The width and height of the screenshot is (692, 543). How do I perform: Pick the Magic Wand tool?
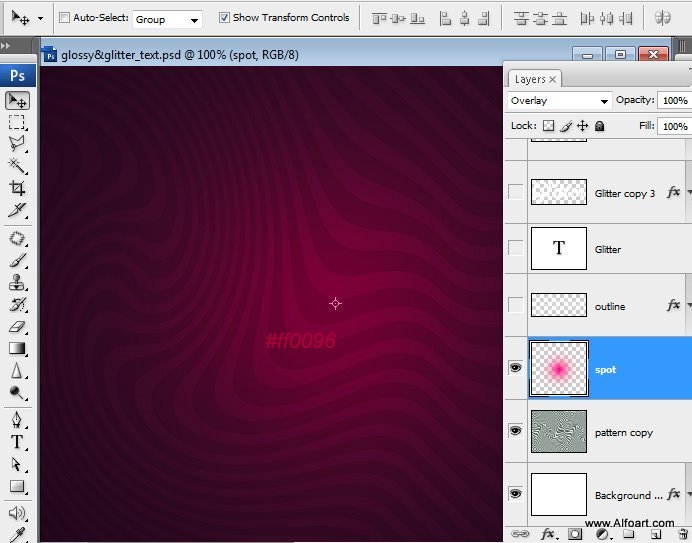17,166
